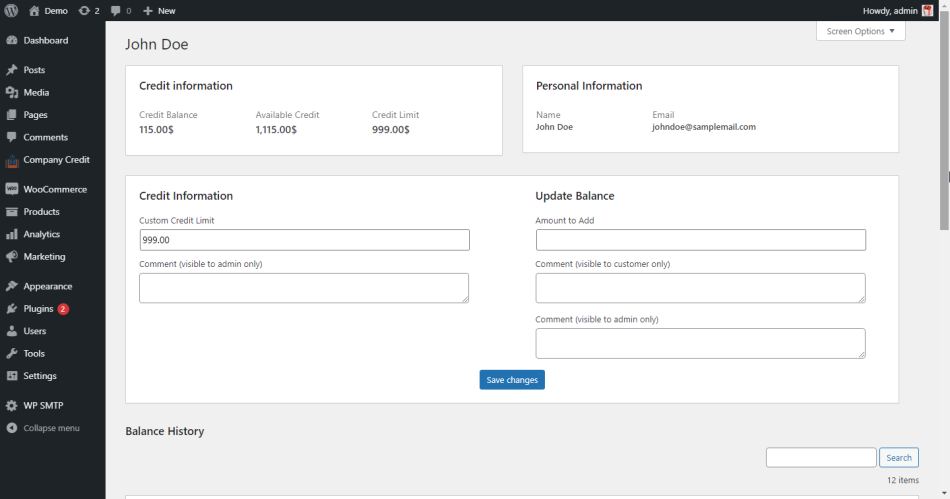The height and width of the screenshot is (499, 950).
Task: Open the Demo site home icon
Action: pyautogui.click(x=34, y=10)
